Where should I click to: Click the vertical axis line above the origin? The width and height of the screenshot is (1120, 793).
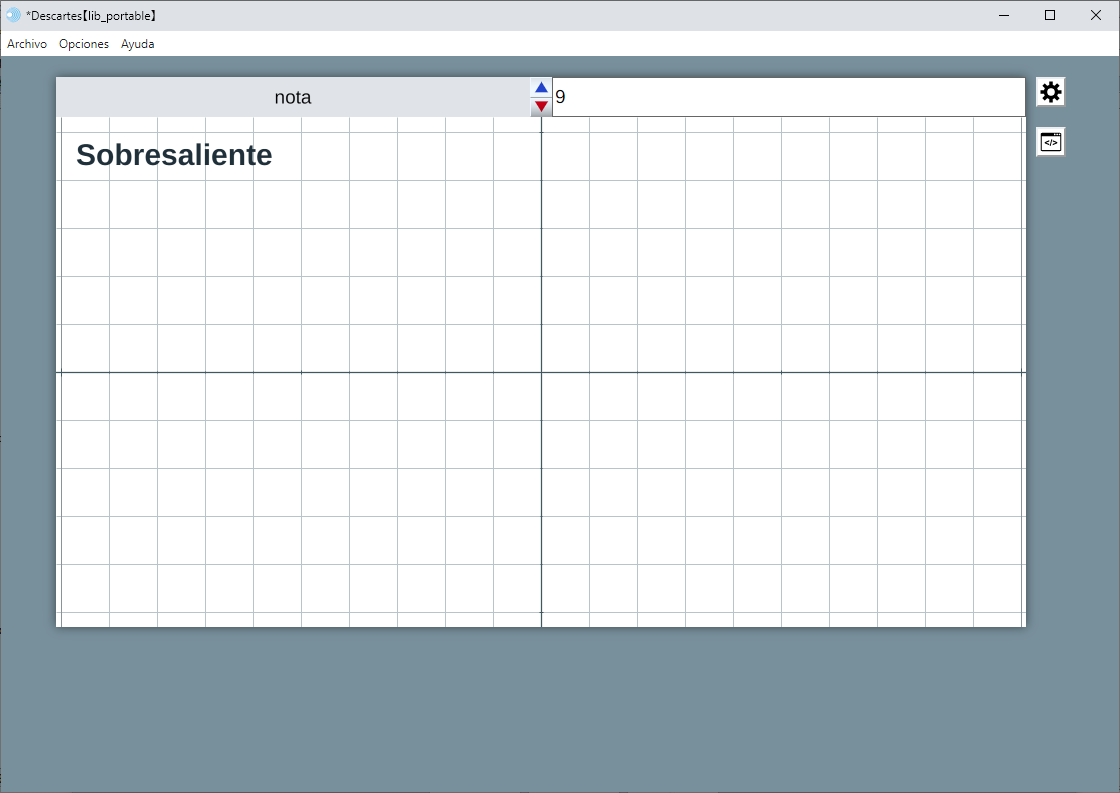(x=541, y=250)
